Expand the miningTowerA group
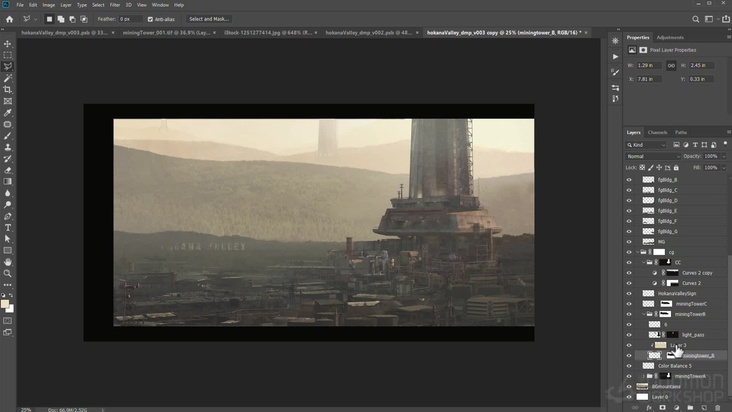Screen dimensions: 732x412 click(x=644, y=376)
